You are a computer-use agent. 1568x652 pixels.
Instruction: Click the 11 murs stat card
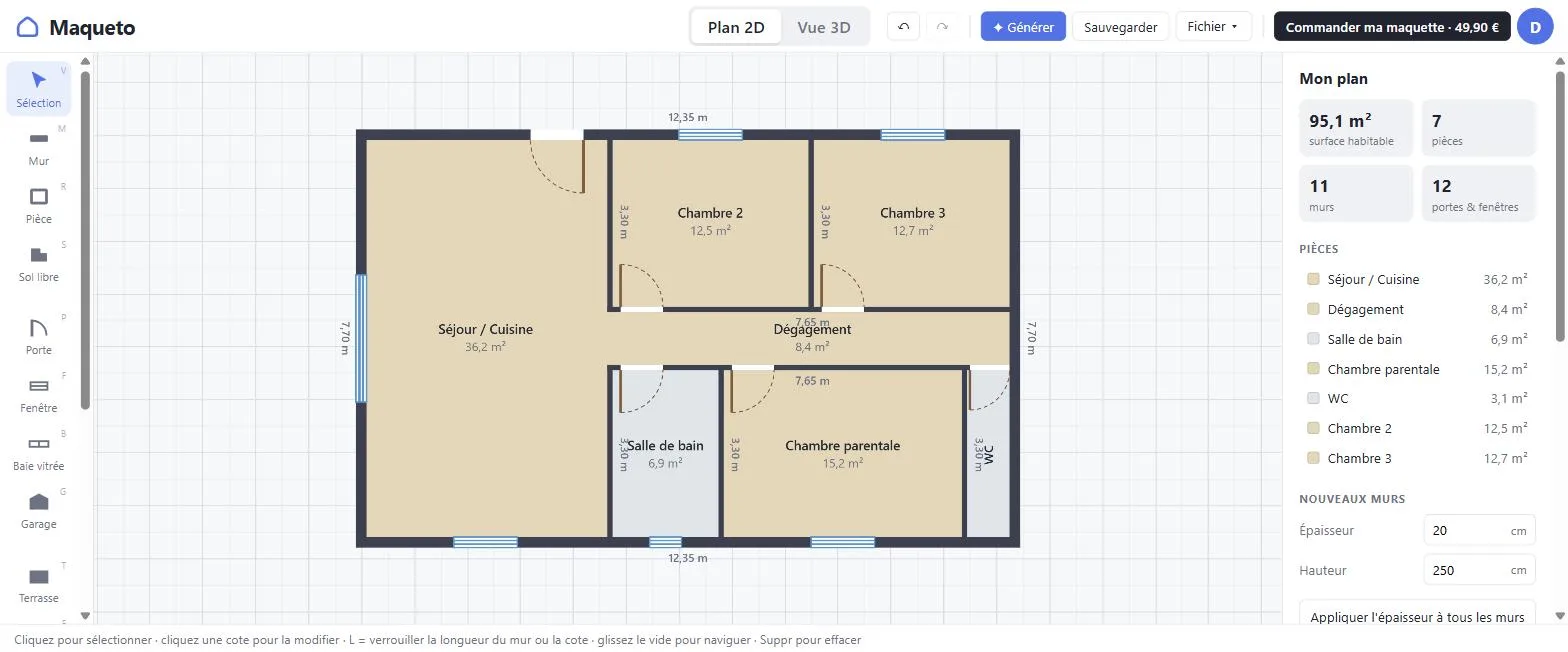click(x=1356, y=194)
